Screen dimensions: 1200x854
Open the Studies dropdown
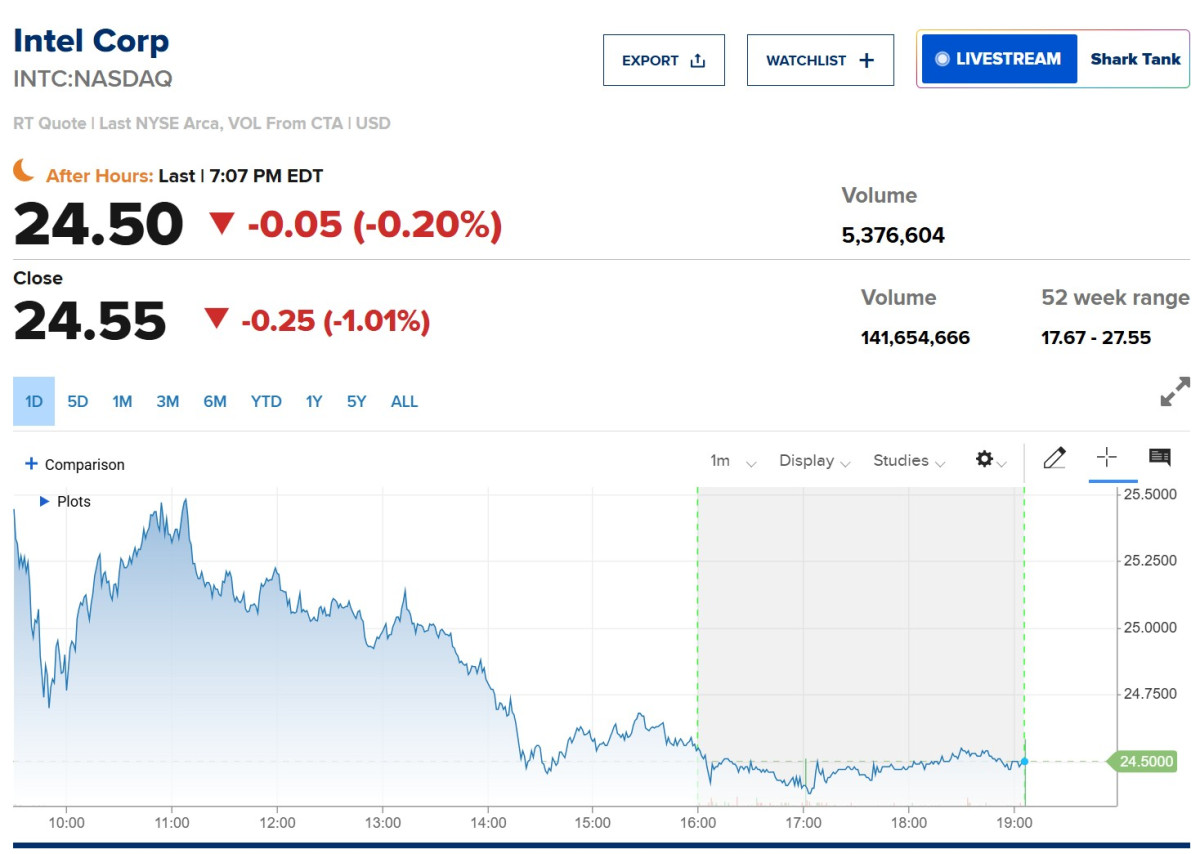[x=909, y=461]
